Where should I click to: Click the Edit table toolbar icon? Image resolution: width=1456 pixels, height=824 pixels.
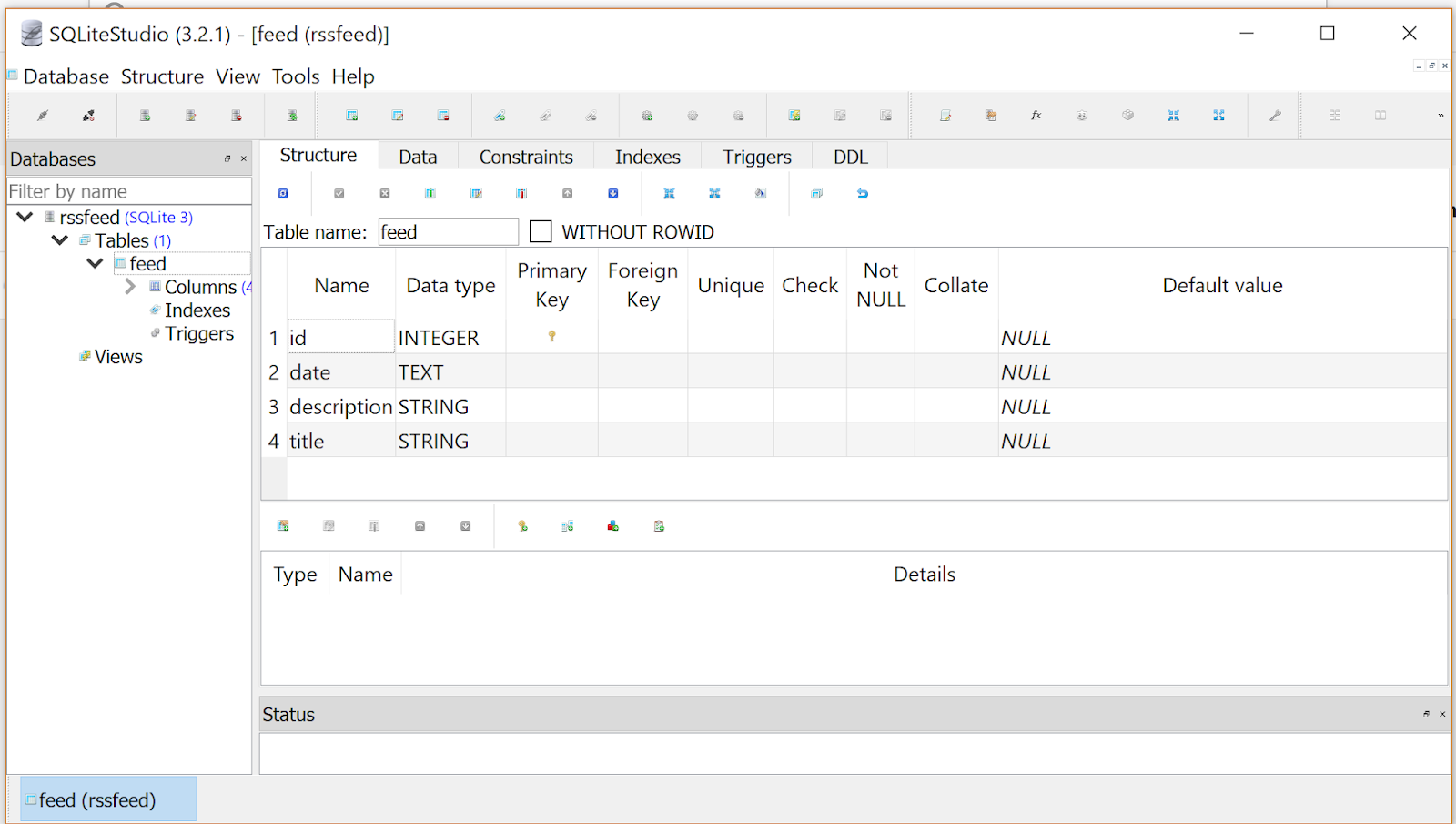tap(398, 116)
